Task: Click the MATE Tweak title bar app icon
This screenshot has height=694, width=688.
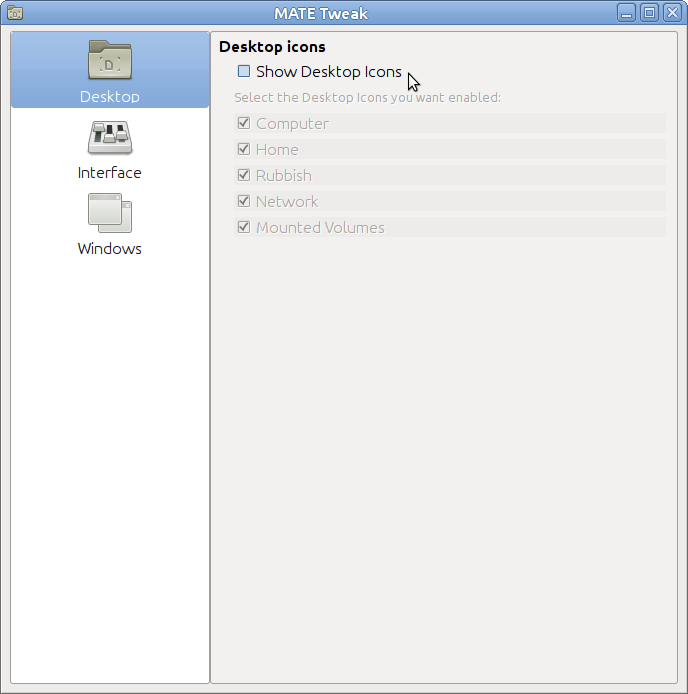Action: point(15,13)
